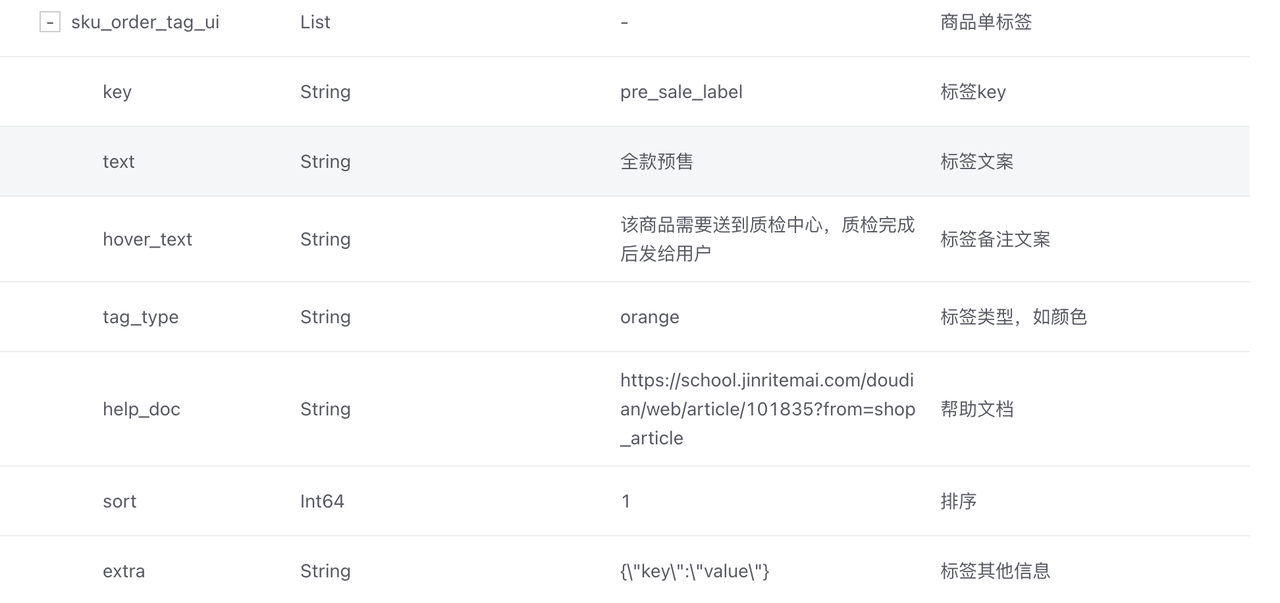Select the key field name

(117, 92)
